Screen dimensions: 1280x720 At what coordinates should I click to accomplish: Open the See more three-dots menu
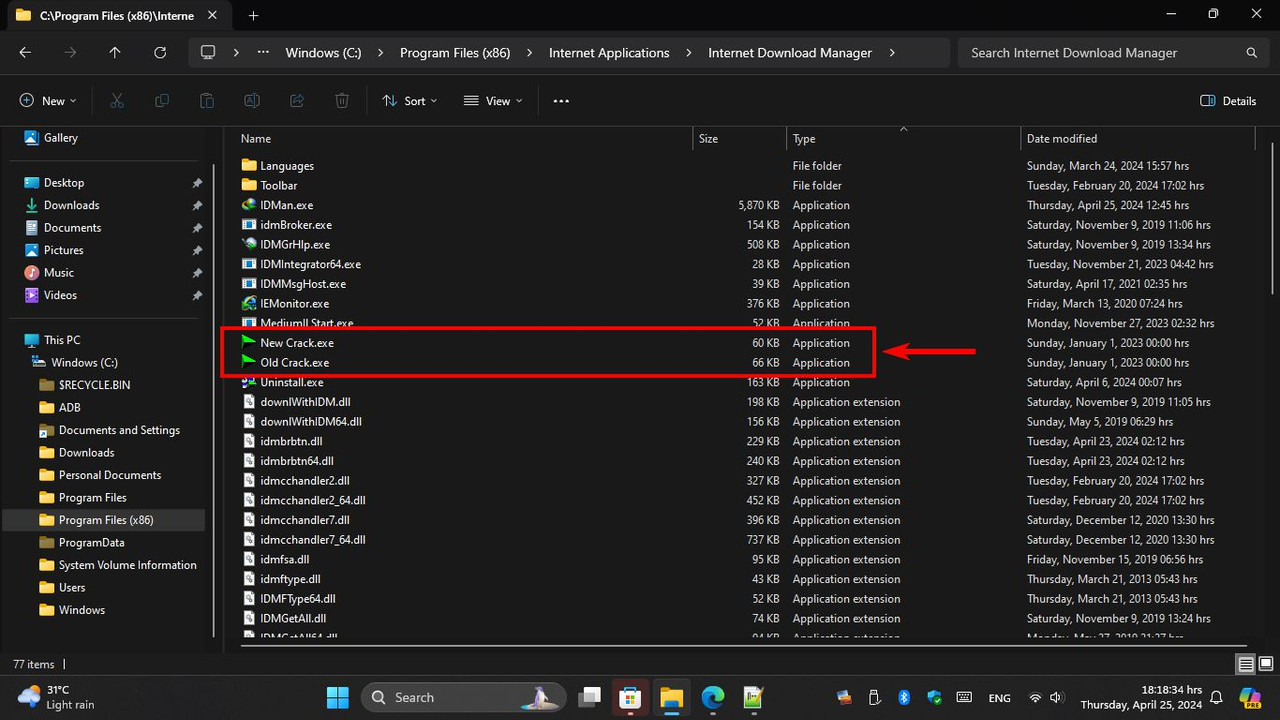pos(561,101)
